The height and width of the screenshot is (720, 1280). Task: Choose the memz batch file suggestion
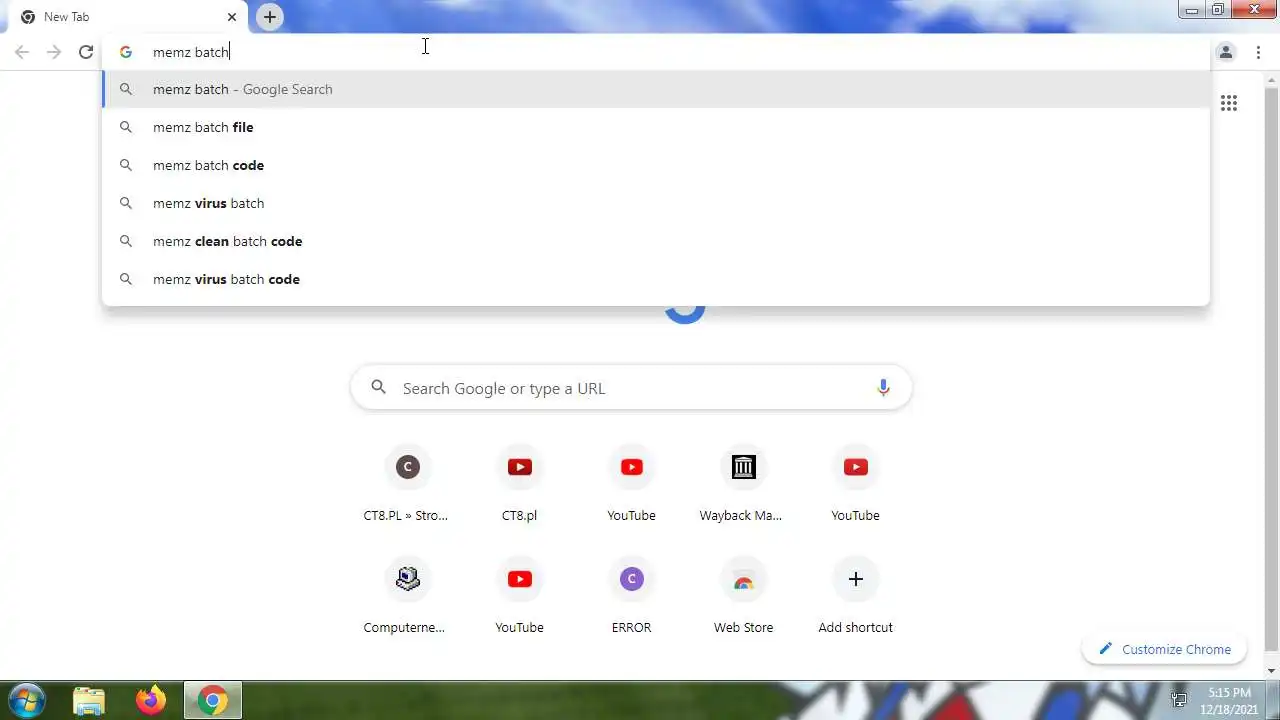coord(655,127)
